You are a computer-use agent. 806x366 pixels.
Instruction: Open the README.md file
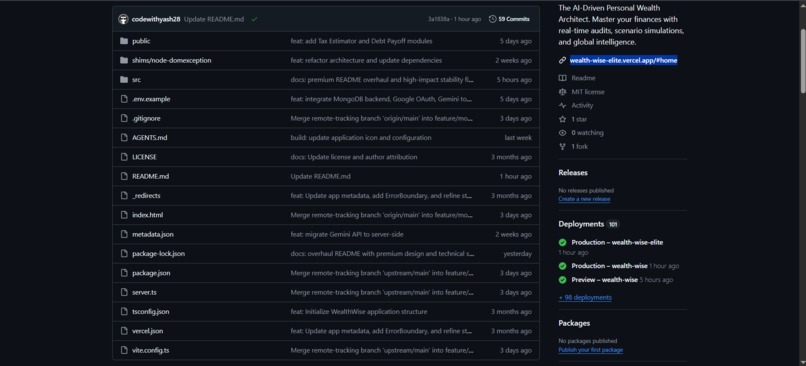[150, 176]
